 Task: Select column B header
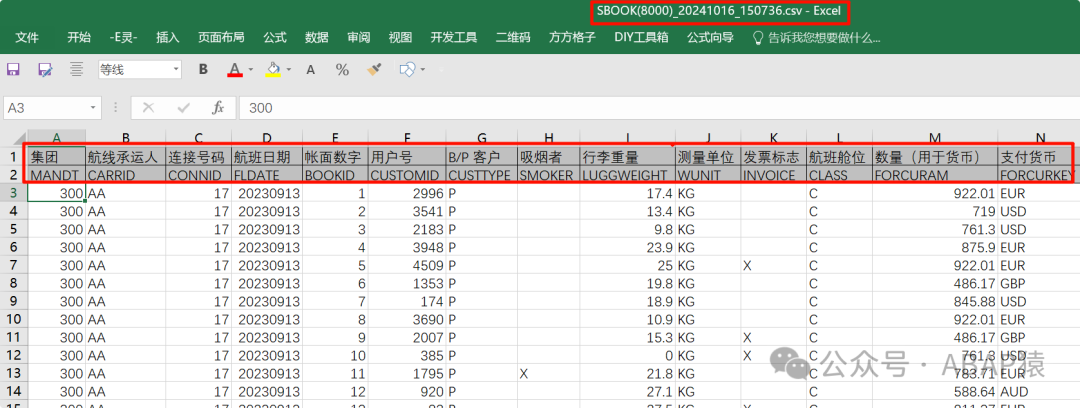point(125,138)
